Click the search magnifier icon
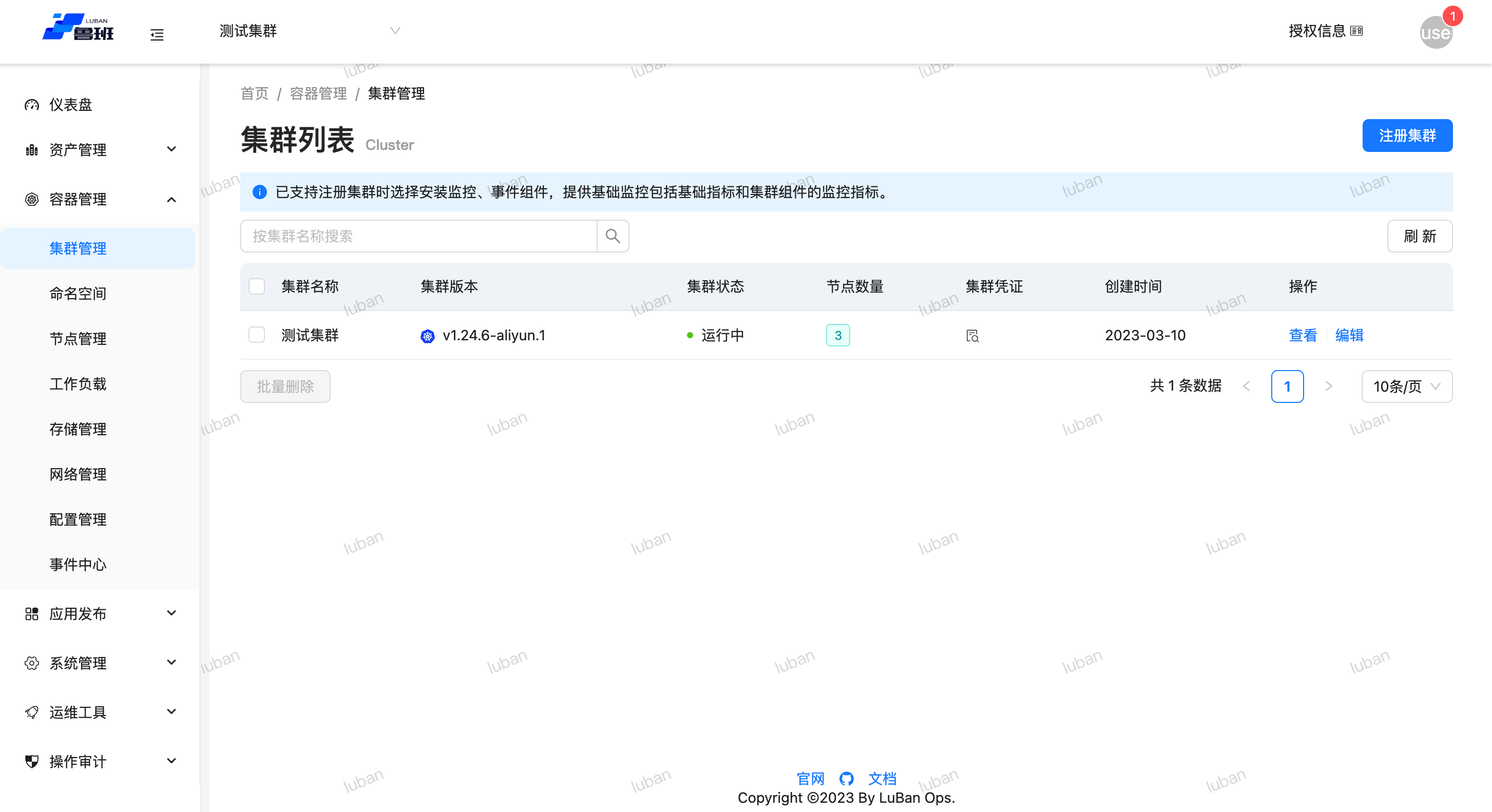The width and height of the screenshot is (1492, 812). (612, 236)
